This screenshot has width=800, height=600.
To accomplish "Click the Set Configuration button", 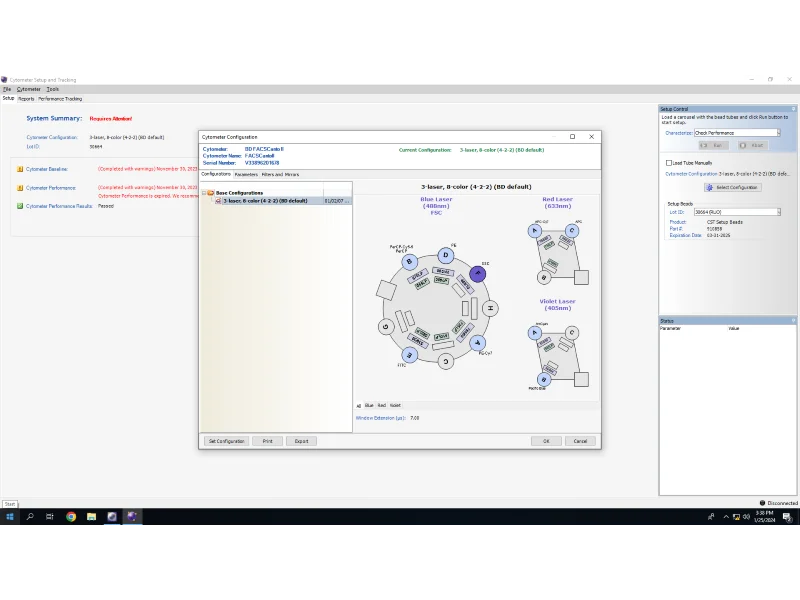I will pyautogui.click(x=227, y=441).
